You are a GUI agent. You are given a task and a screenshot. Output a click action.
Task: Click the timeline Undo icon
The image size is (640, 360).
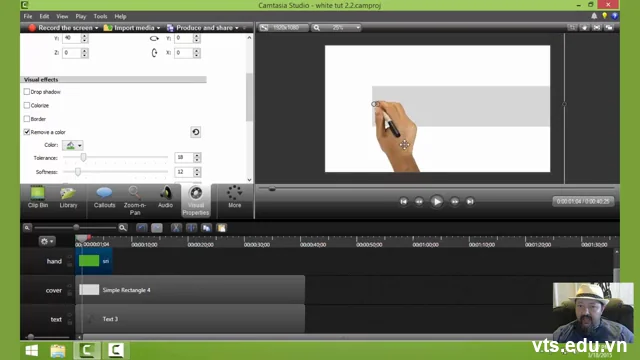(x=142, y=228)
